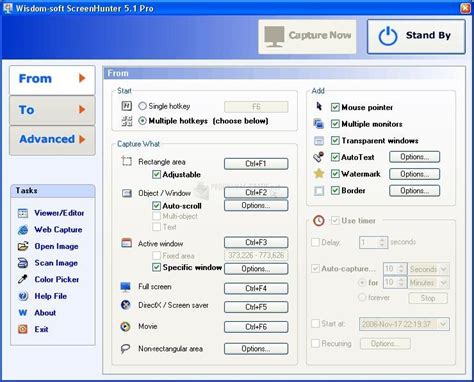The width and height of the screenshot is (474, 382).
Task: Click the Ctrl+F5 DirectX hotkey button
Action: [256, 307]
